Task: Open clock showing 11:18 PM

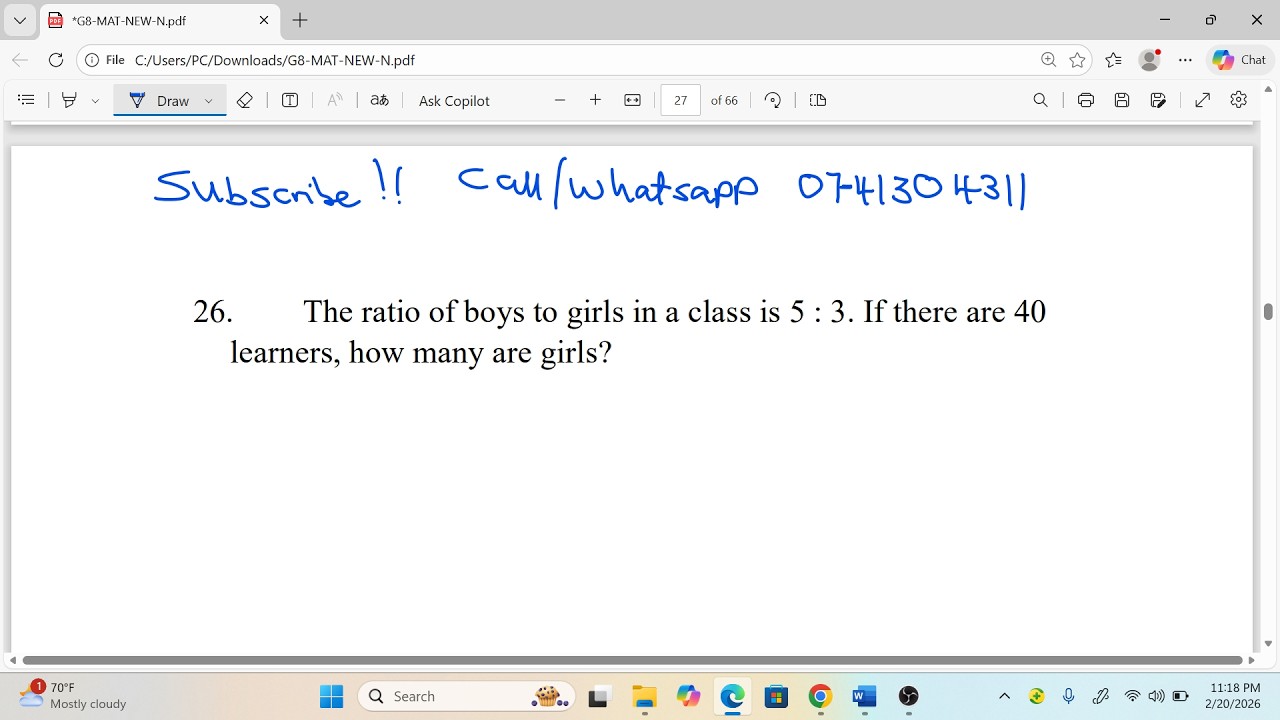Action: coord(1235,696)
